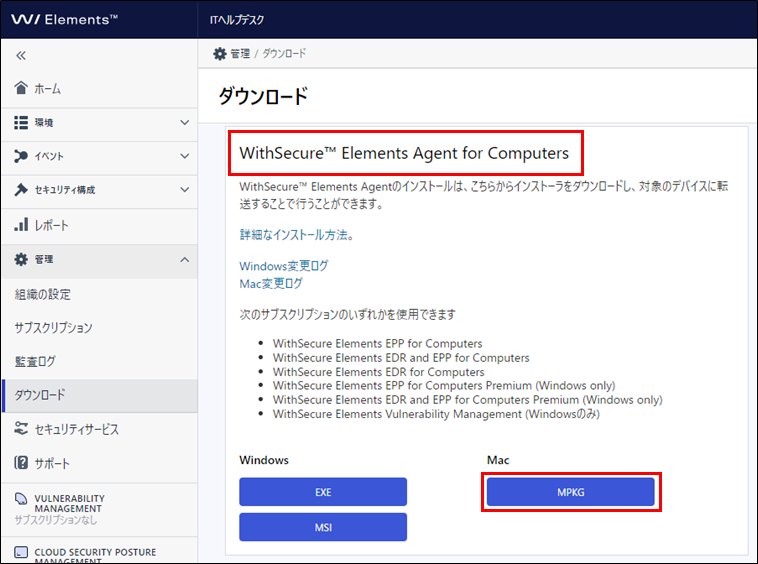
Task: Click the 環境 list icon
Action: pyautogui.click(x=21, y=122)
